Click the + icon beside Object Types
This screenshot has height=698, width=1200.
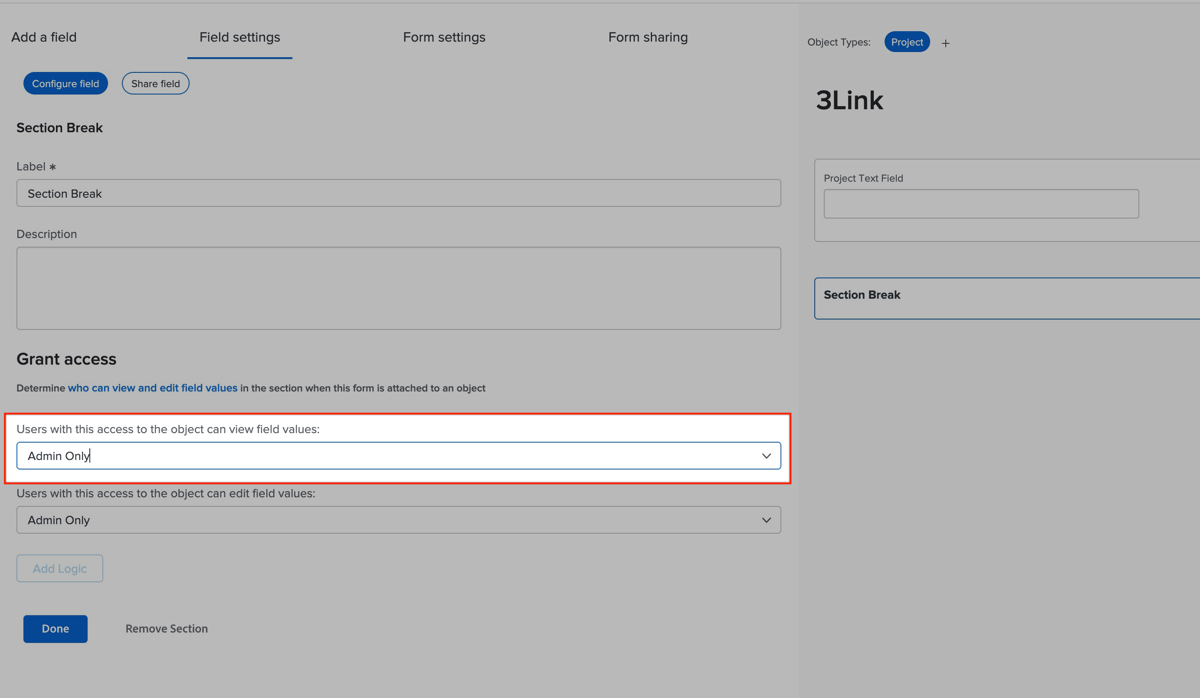click(945, 42)
